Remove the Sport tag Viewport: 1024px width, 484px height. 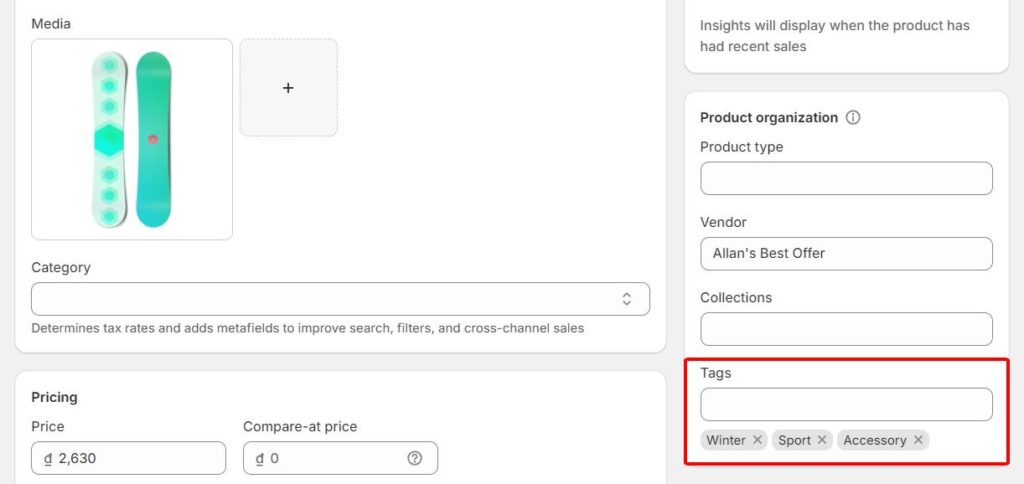click(822, 440)
